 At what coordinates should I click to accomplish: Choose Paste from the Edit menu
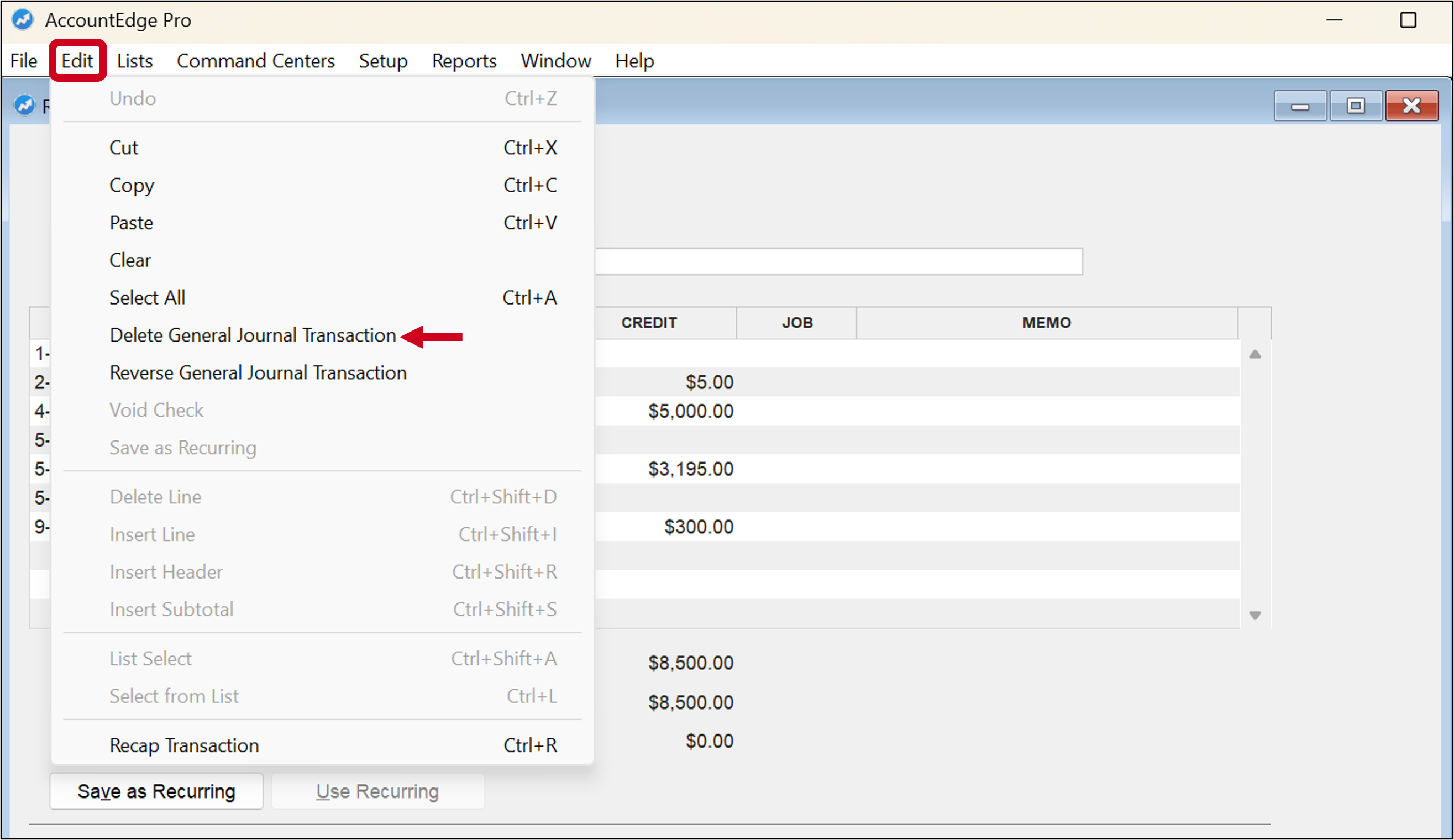tap(322, 223)
